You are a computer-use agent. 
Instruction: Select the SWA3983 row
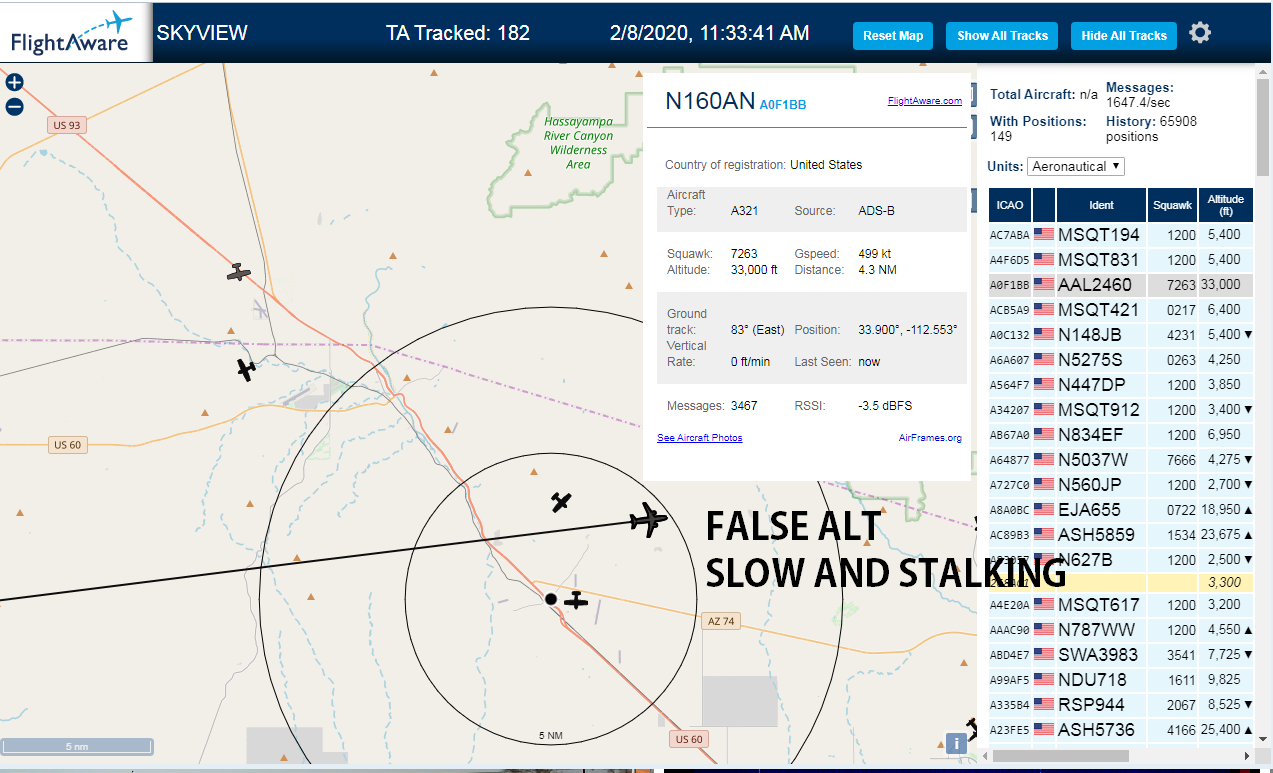[x=1121, y=655]
